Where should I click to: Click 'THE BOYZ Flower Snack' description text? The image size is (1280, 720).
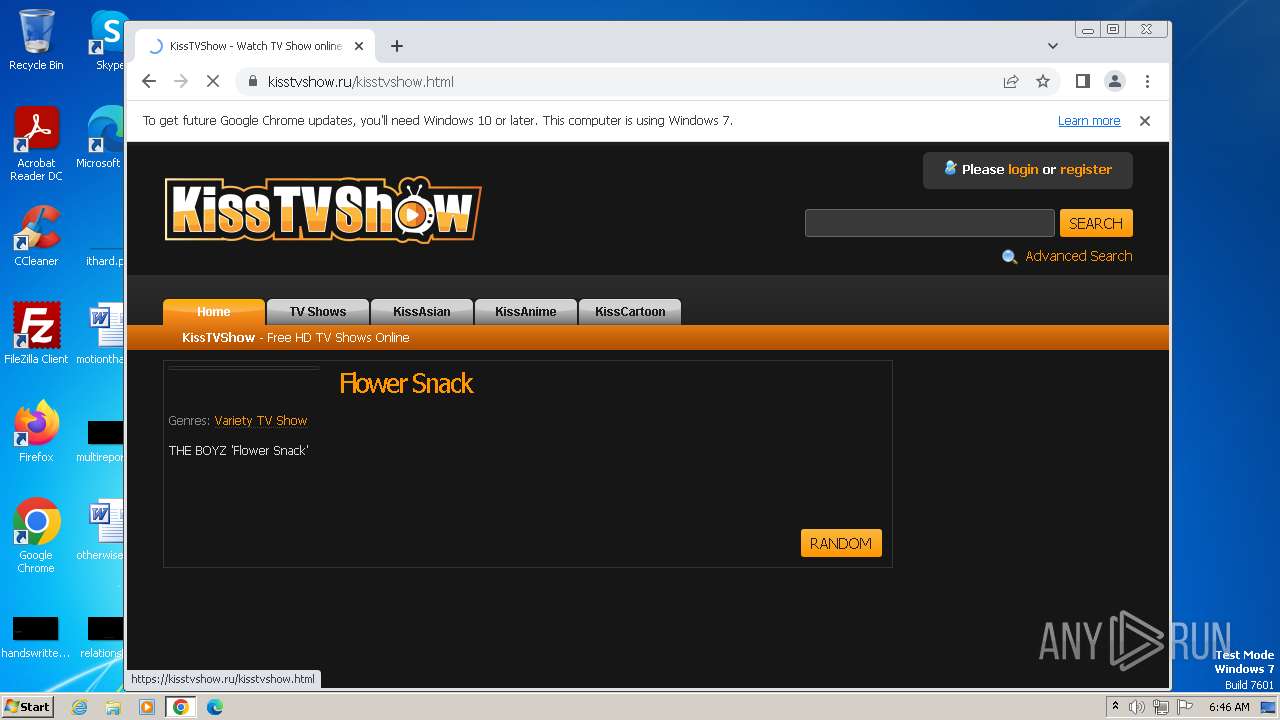click(x=238, y=451)
